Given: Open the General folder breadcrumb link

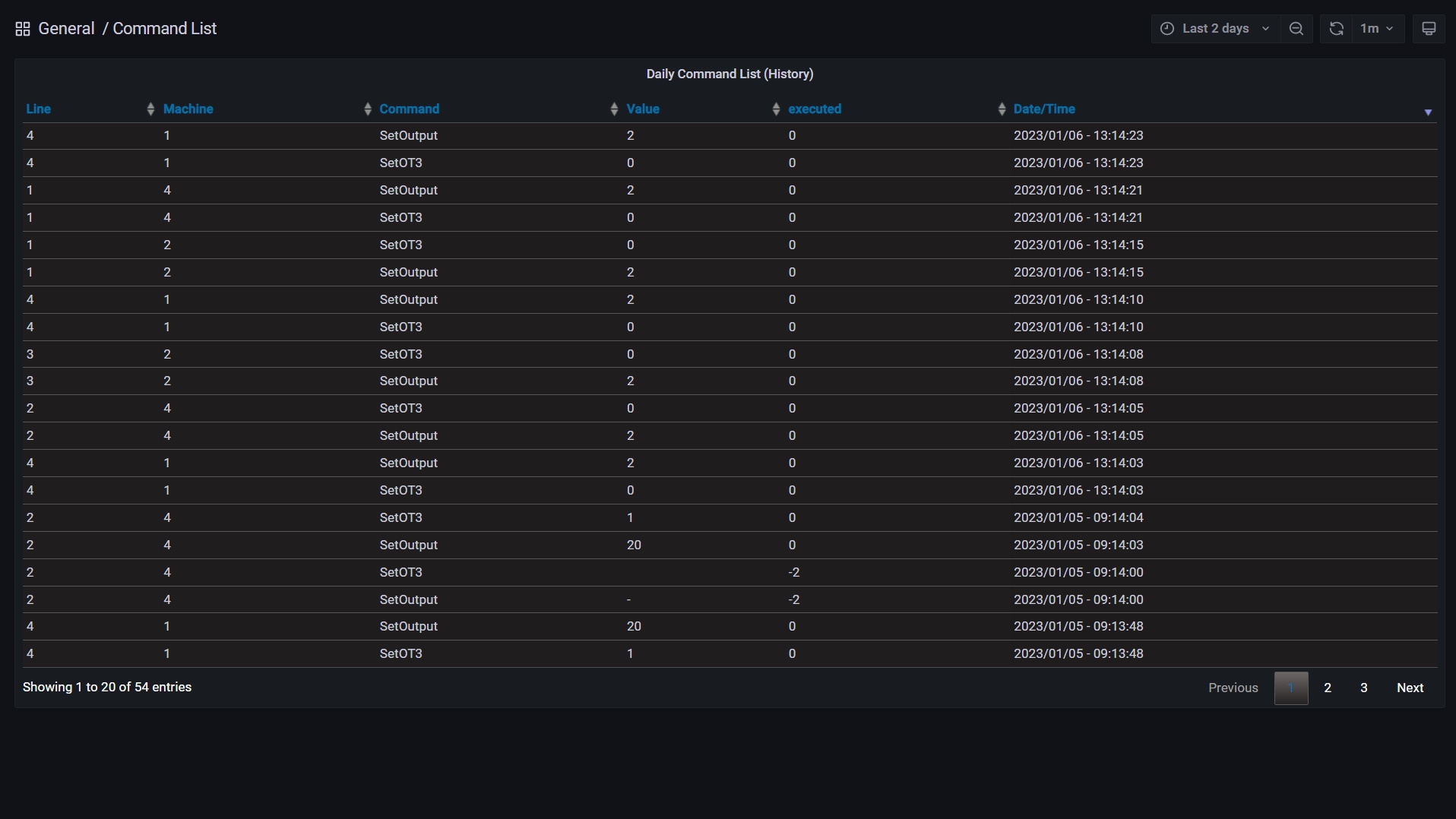Looking at the screenshot, I should click(66, 29).
